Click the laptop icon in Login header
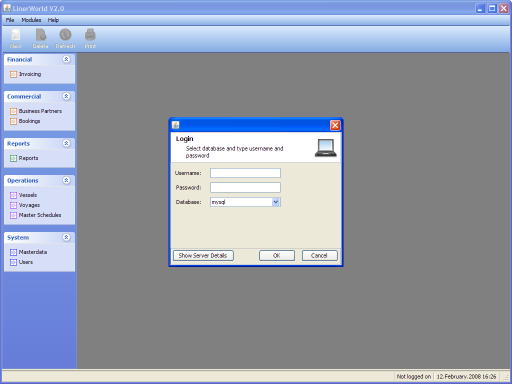Image resolution: width=512 pixels, height=384 pixels. (x=326, y=148)
